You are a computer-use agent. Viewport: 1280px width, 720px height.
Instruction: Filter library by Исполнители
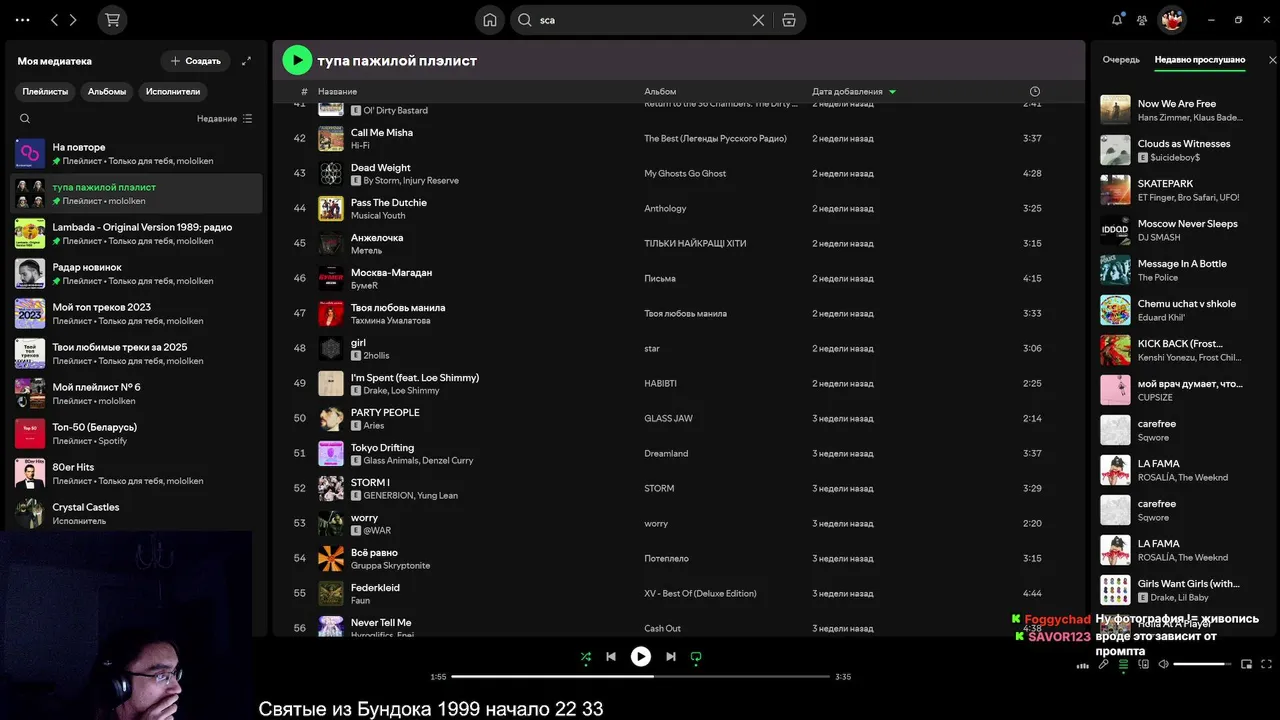[173, 91]
